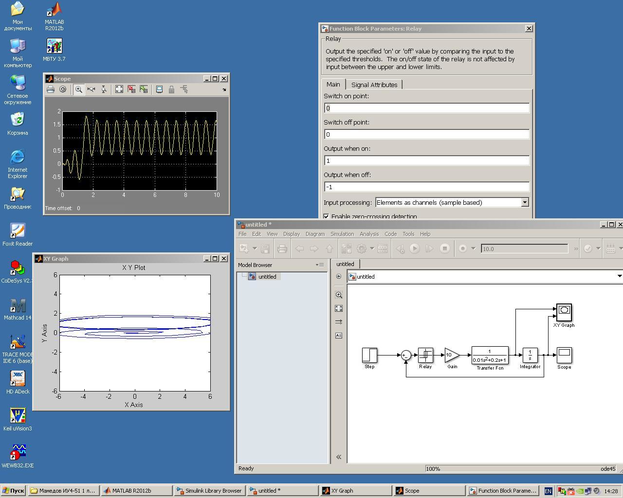Select the Scope zoom tool

coord(77,90)
